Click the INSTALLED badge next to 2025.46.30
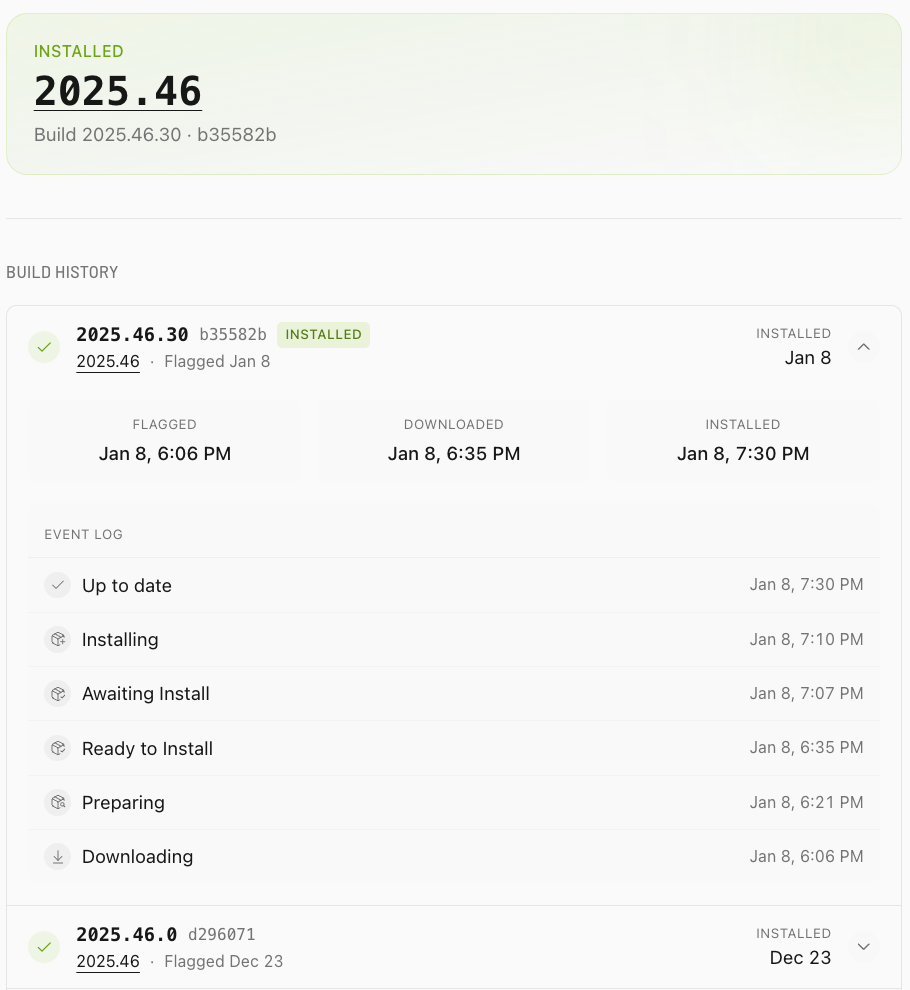This screenshot has width=910, height=990. [323, 335]
